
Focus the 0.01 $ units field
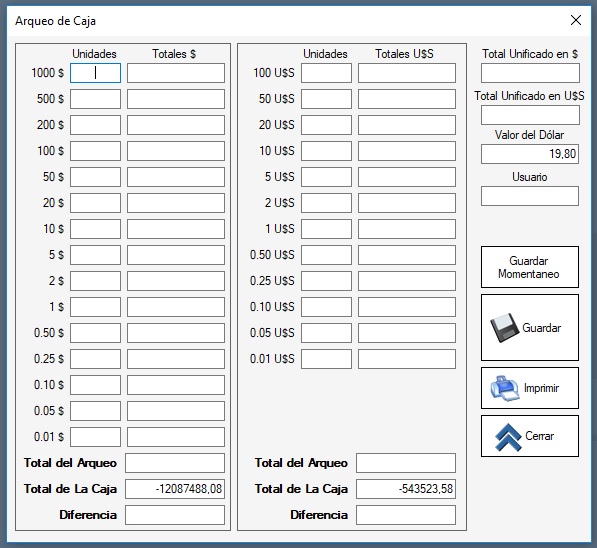coord(95,437)
